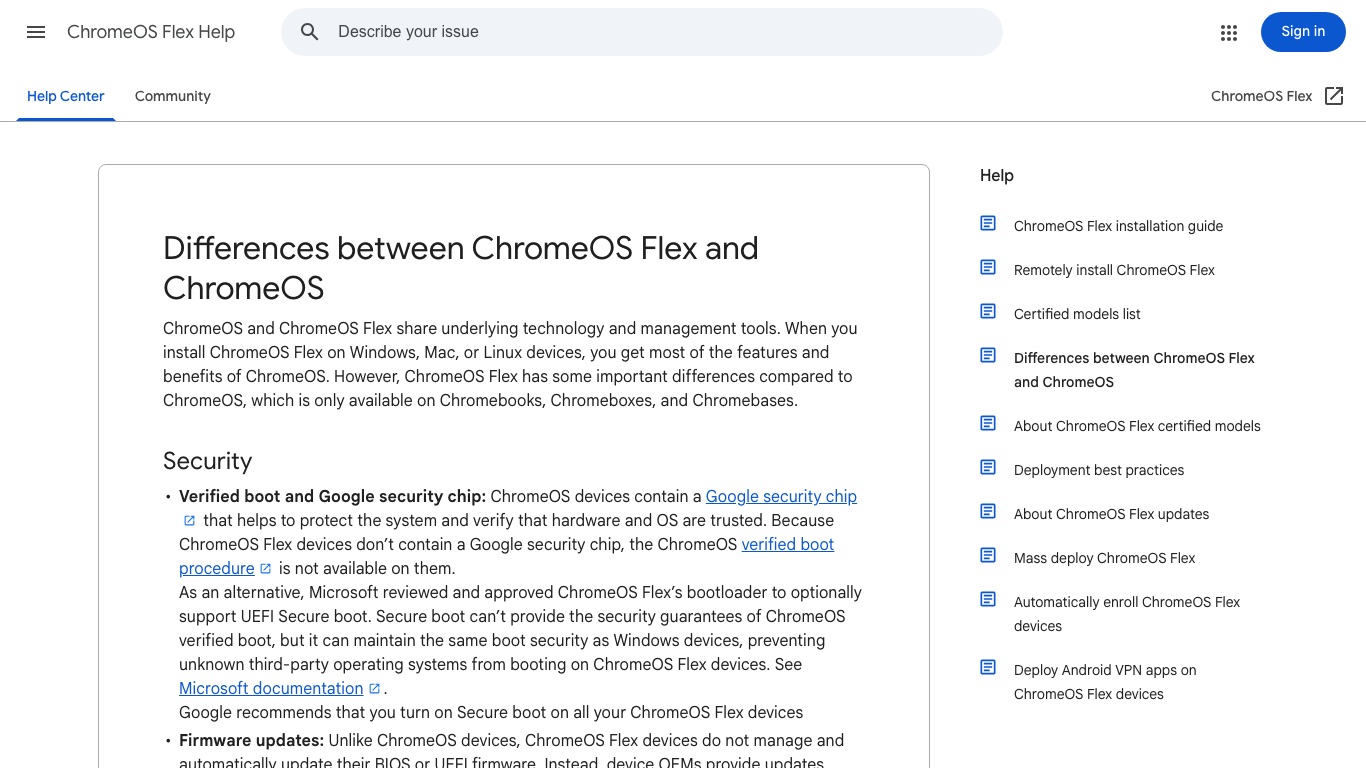Switch to the Community tab

coord(173,96)
